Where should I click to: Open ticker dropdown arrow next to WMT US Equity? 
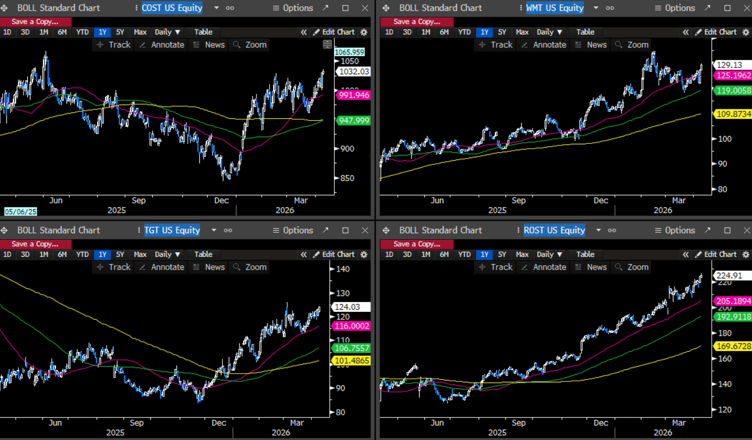(x=596, y=8)
